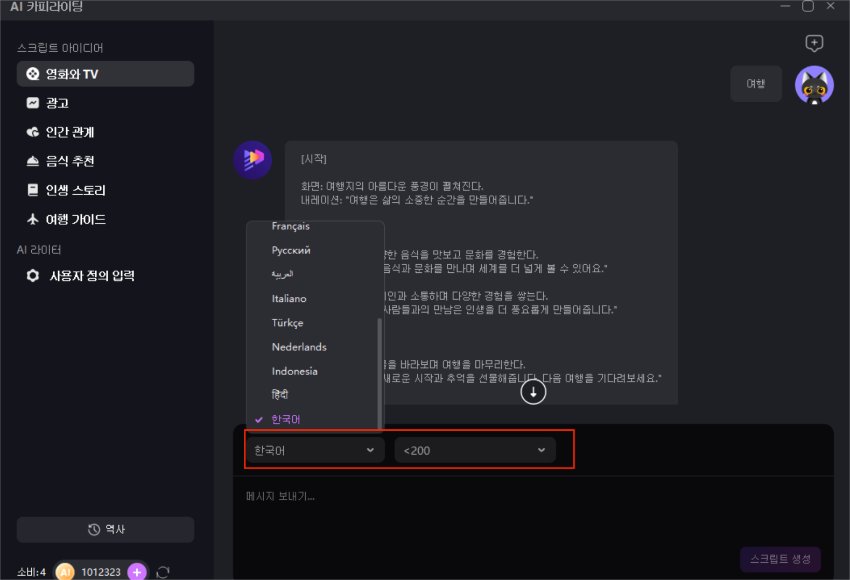Click the new chat icon at top right

(814, 43)
